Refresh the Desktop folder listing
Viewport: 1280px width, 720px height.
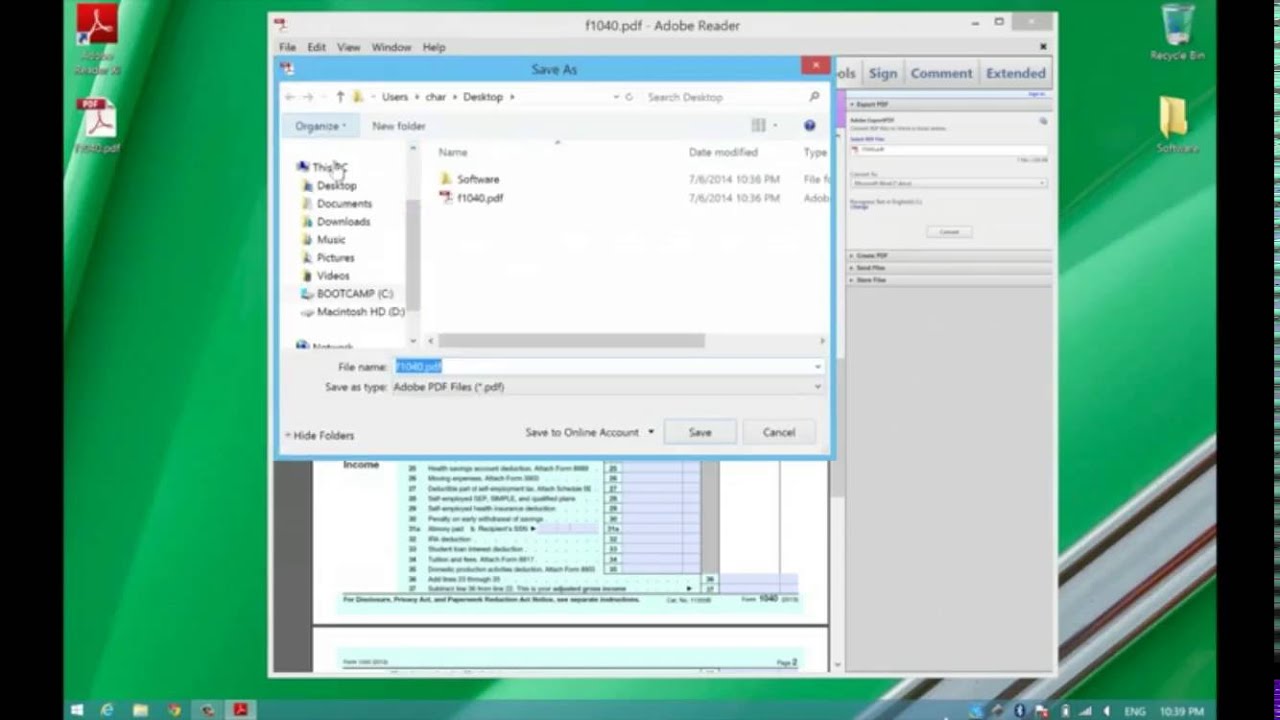(629, 97)
